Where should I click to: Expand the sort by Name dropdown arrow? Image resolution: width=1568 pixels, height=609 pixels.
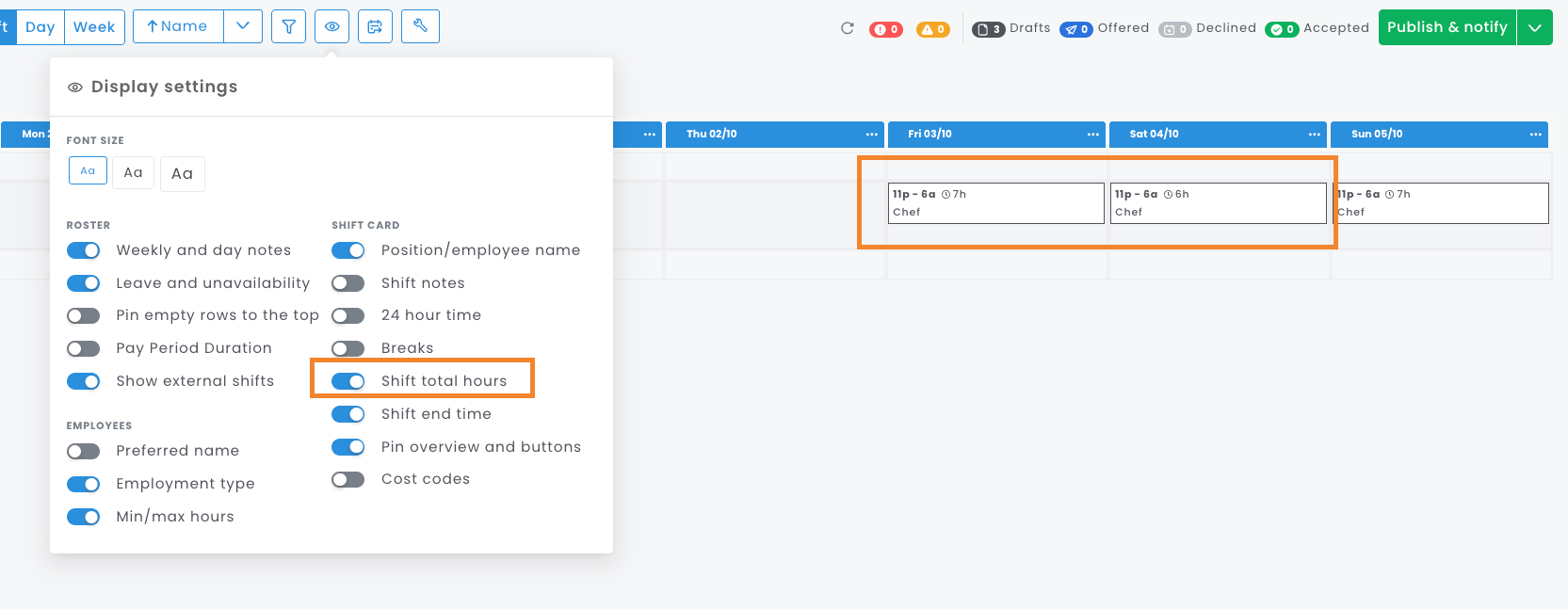click(243, 26)
